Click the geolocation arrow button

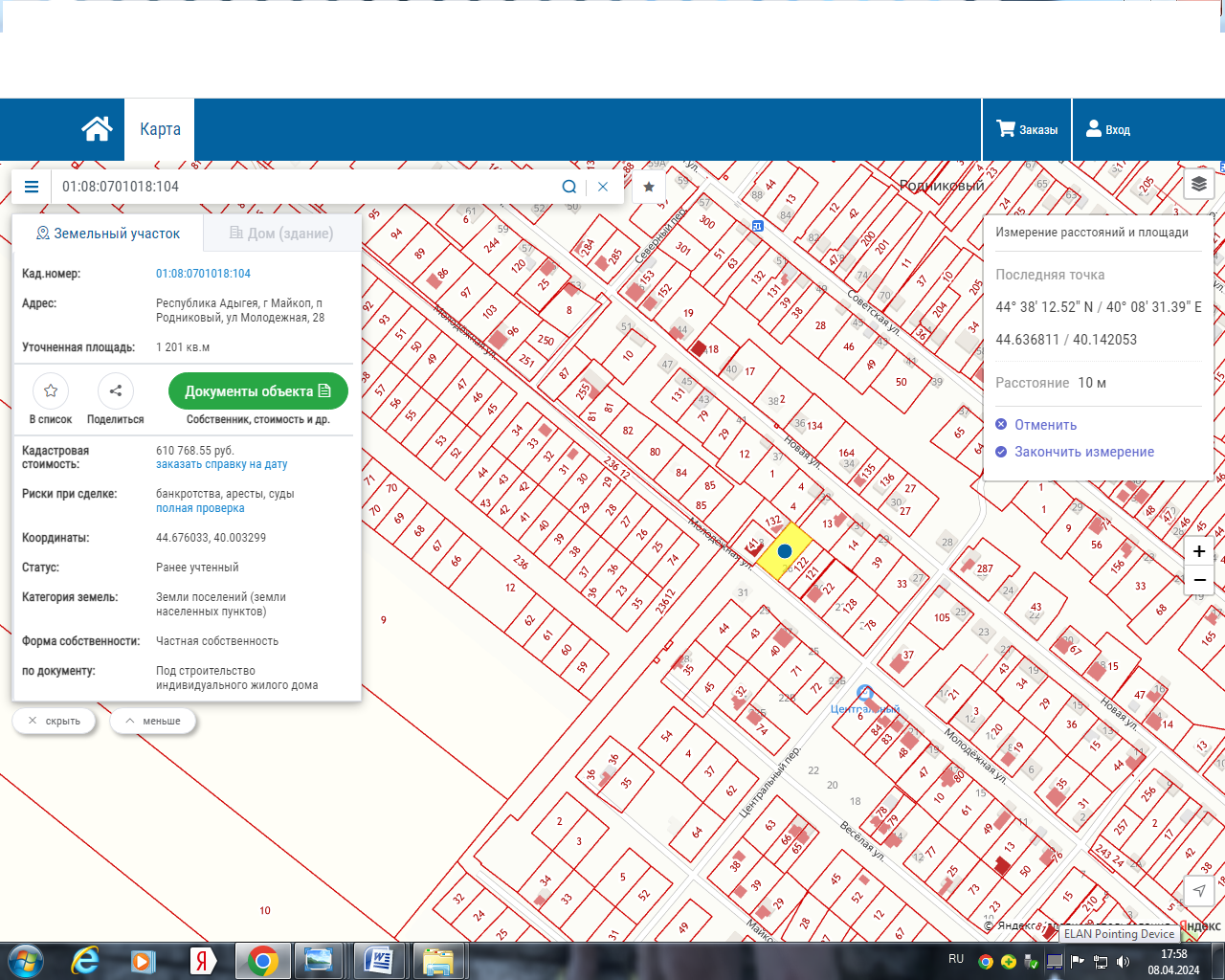pos(1198,891)
